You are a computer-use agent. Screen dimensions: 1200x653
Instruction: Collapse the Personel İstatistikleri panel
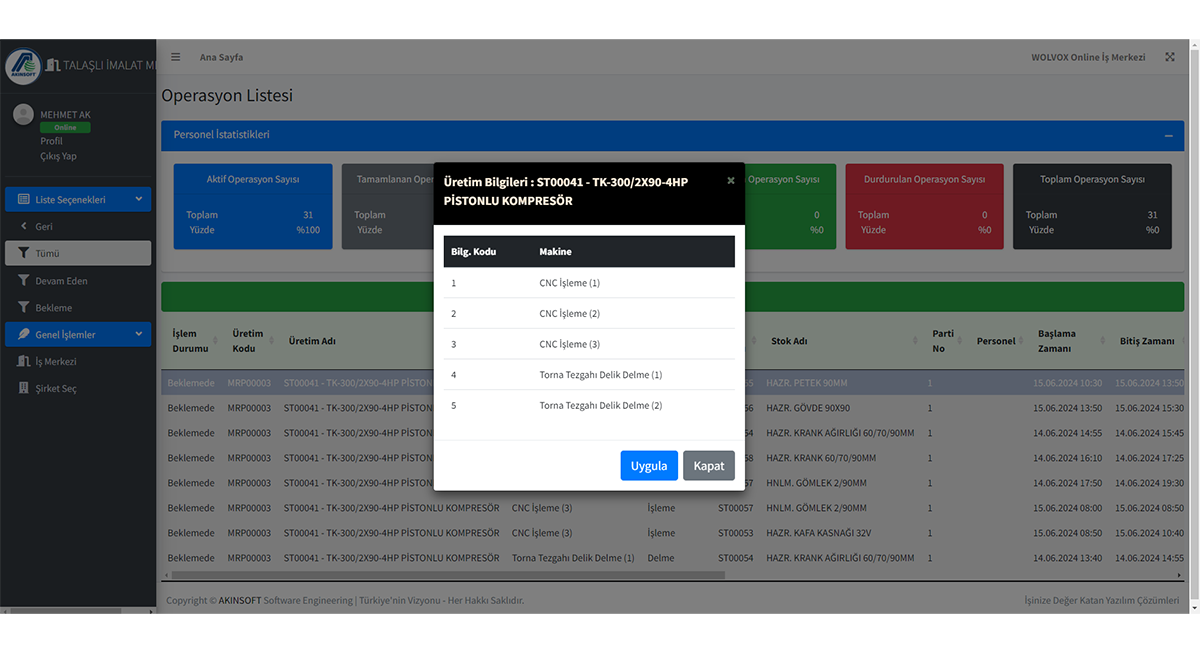1168,135
